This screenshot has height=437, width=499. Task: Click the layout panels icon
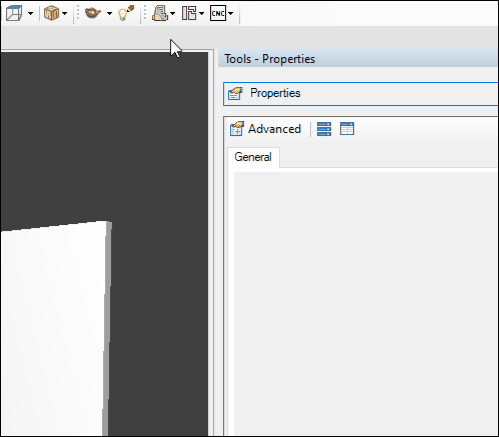click(189, 13)
